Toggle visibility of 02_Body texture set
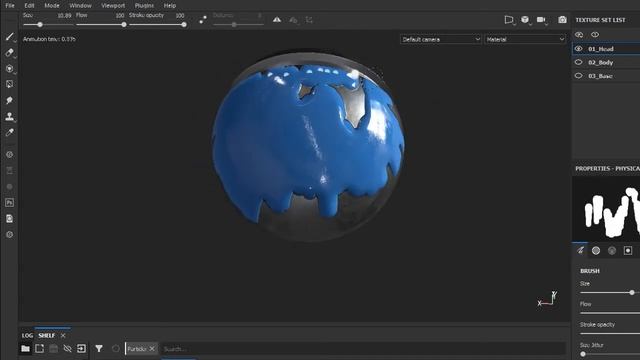 (x=578, y=62)
